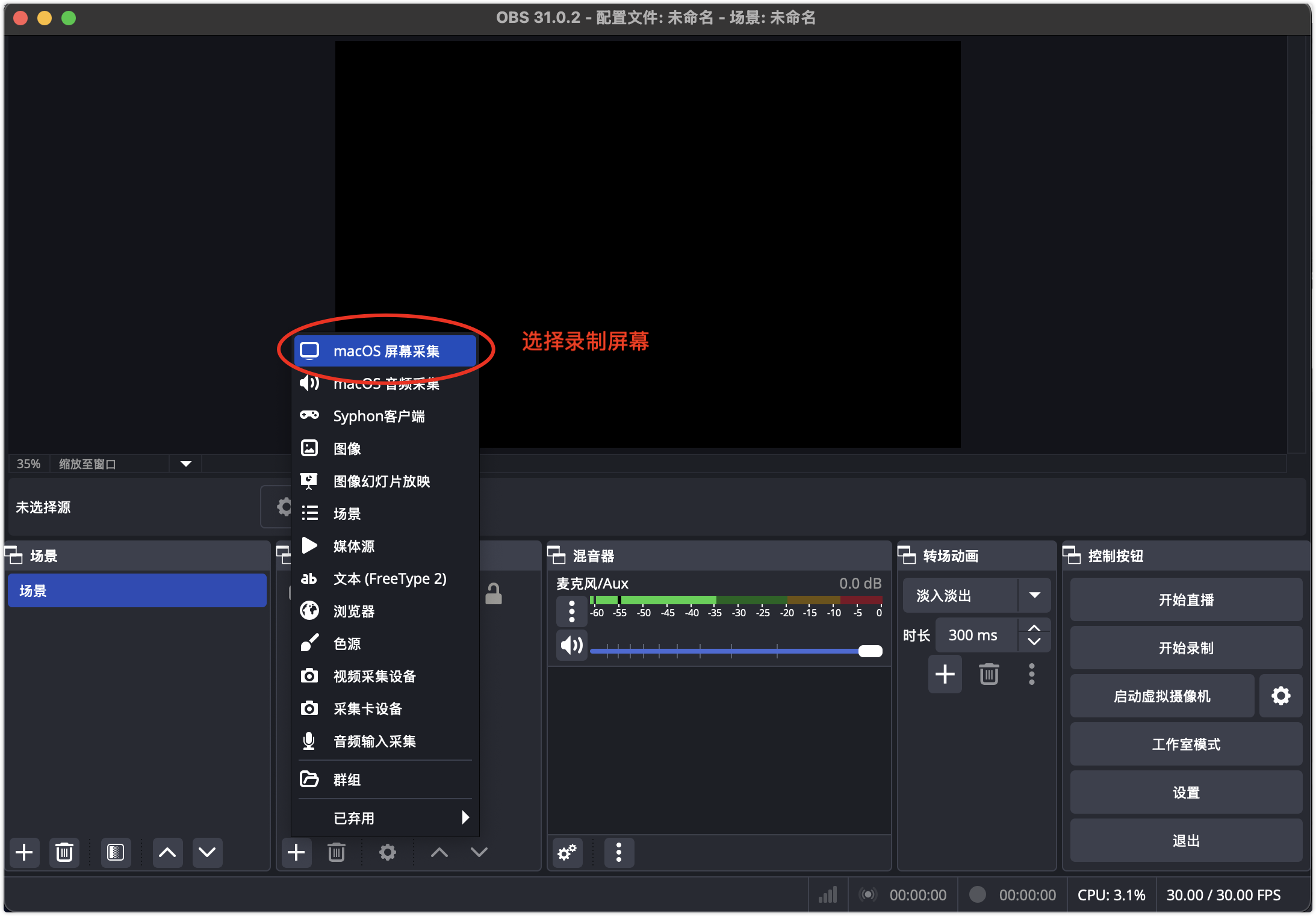Click the 转场动画 panel dock icon
Image resolution: width=1316 pixels, height=916 pixels.
(907, 555)
